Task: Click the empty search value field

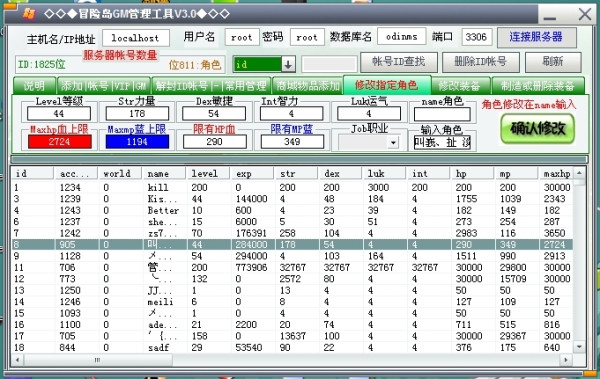Action: click(x=329, y=64)
